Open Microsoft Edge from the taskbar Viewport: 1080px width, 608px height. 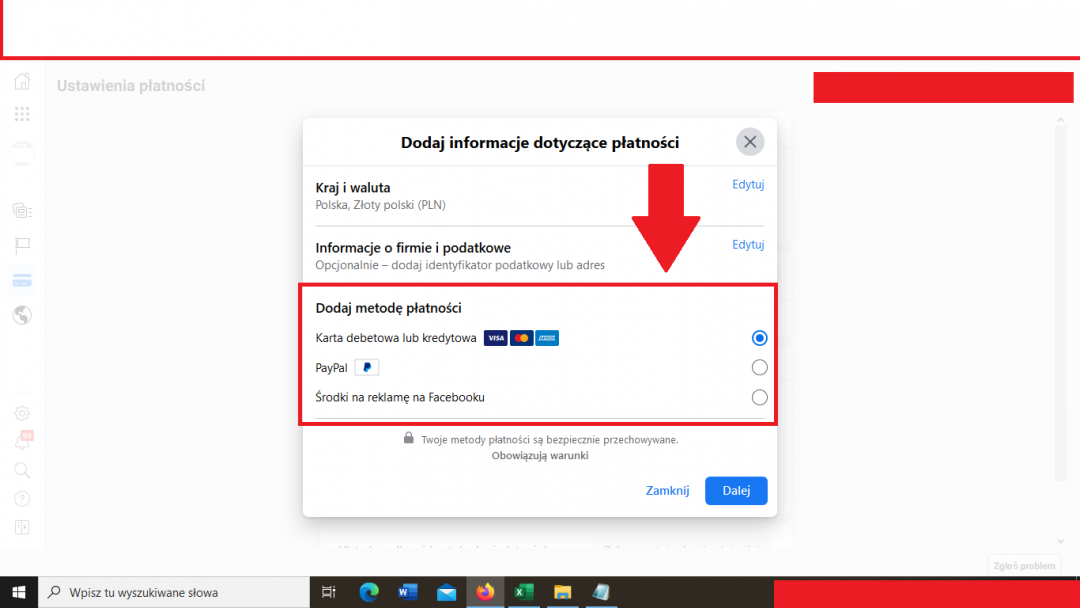pos(370,592)
